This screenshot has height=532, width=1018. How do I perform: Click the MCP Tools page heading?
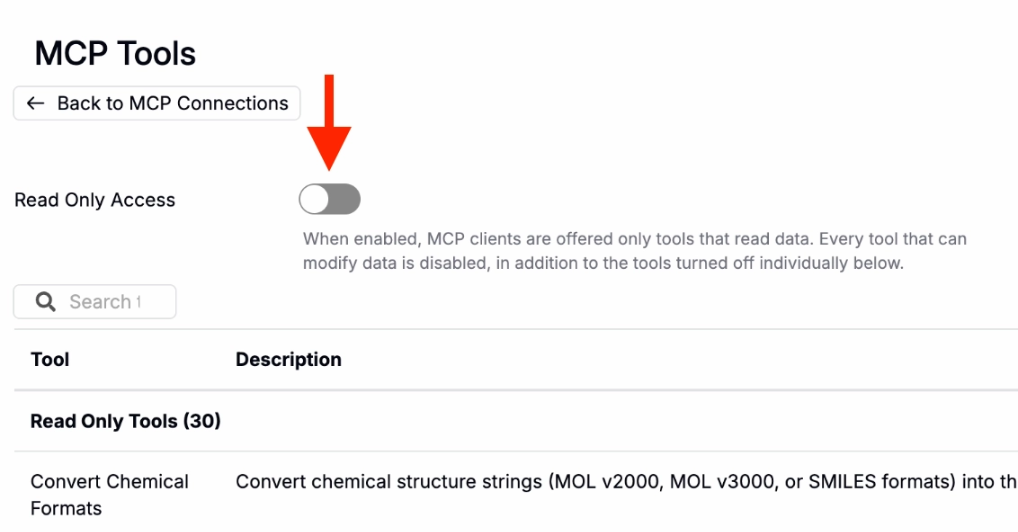click(x=115, y=53)
